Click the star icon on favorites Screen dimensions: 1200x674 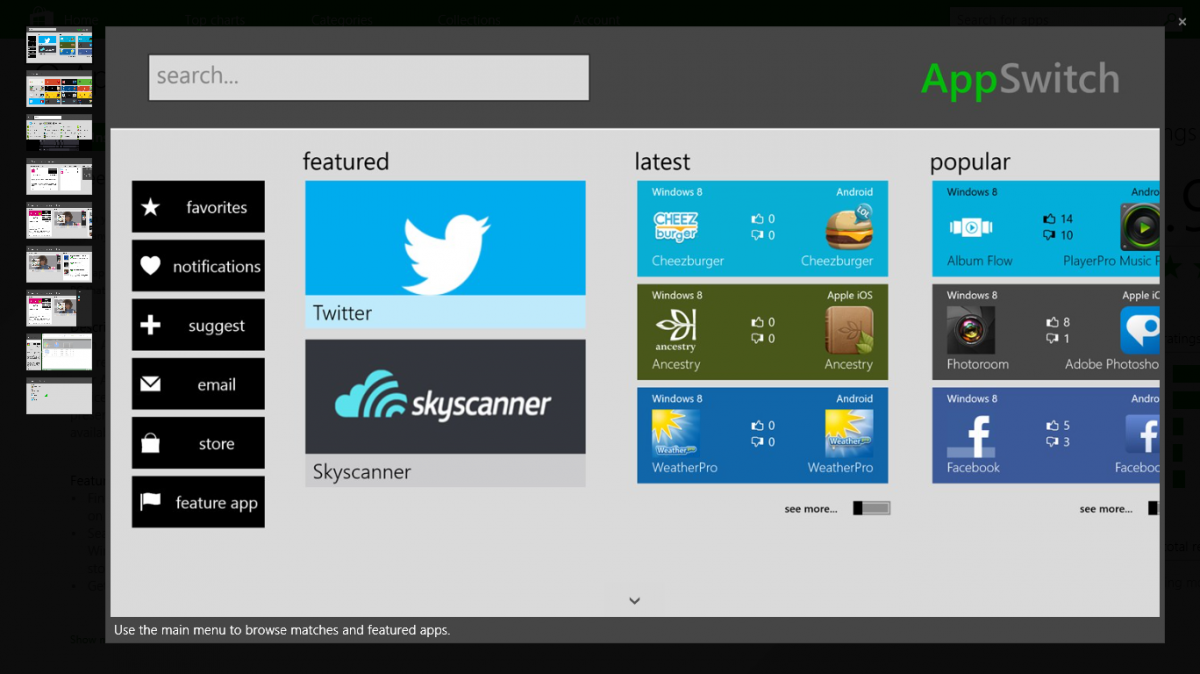point(150,207)
